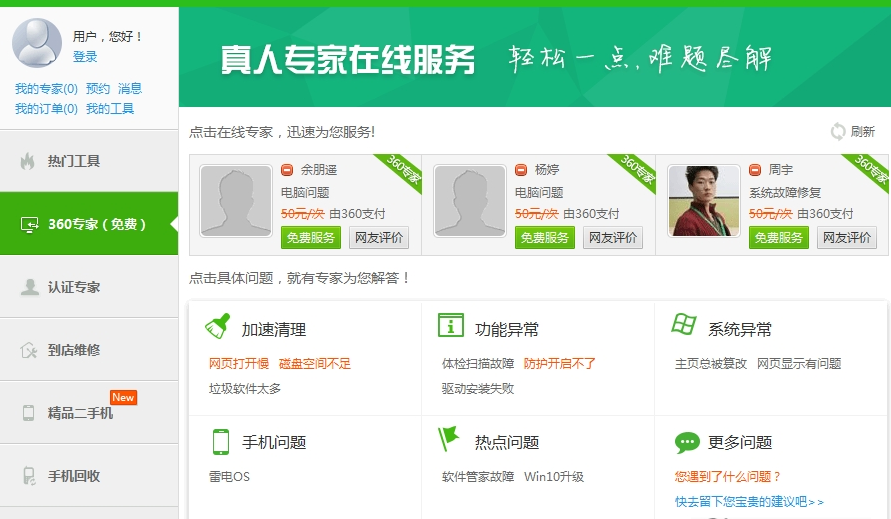
Task: Open the 热门工具 sidebar tab
Action: pos(74,161)
